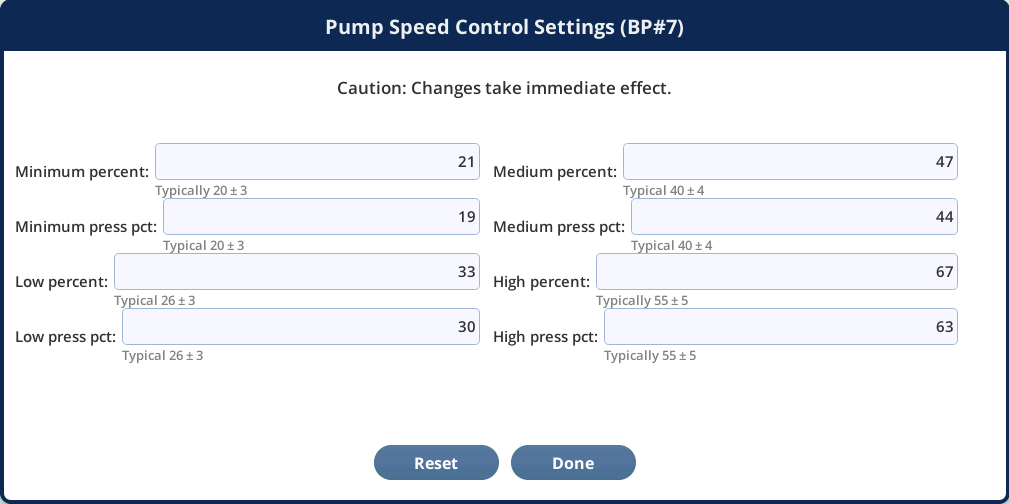Screen dimensions: 1009x504
Task: Click the "Medium percent:" label text
Action: 555,172
